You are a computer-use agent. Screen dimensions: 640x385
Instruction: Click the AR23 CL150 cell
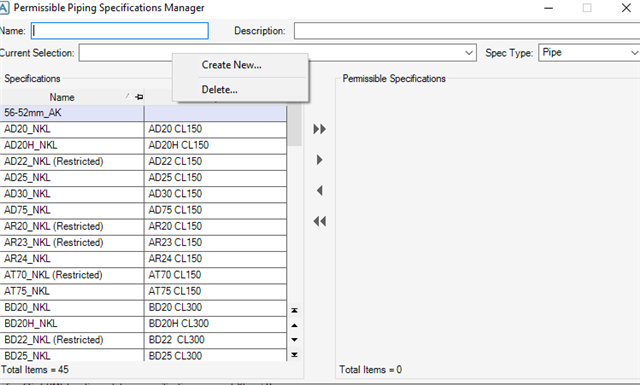pyautogui.click(x=216, y=243)
